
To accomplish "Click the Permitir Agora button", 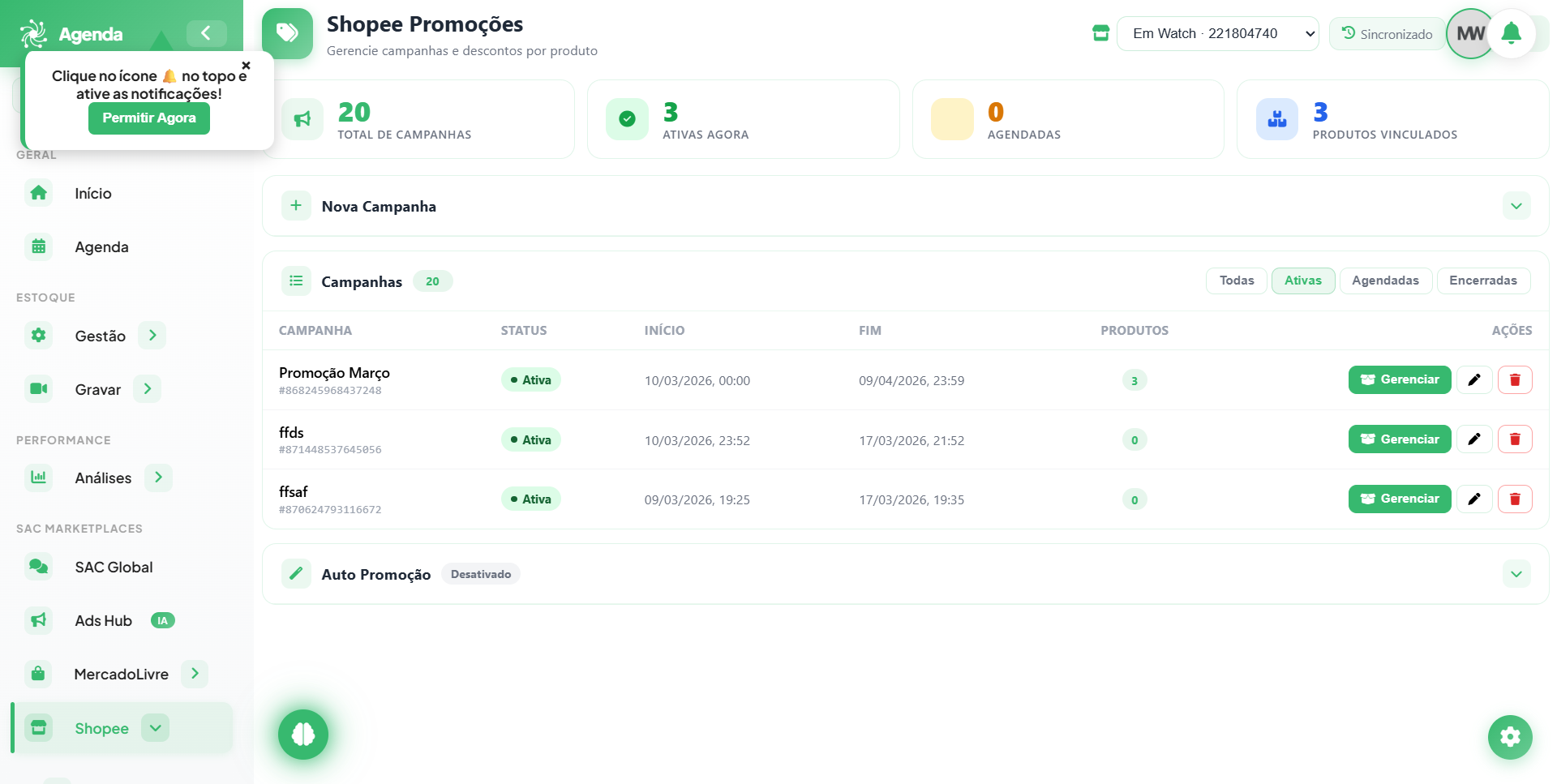I will [x=149, y=118].
